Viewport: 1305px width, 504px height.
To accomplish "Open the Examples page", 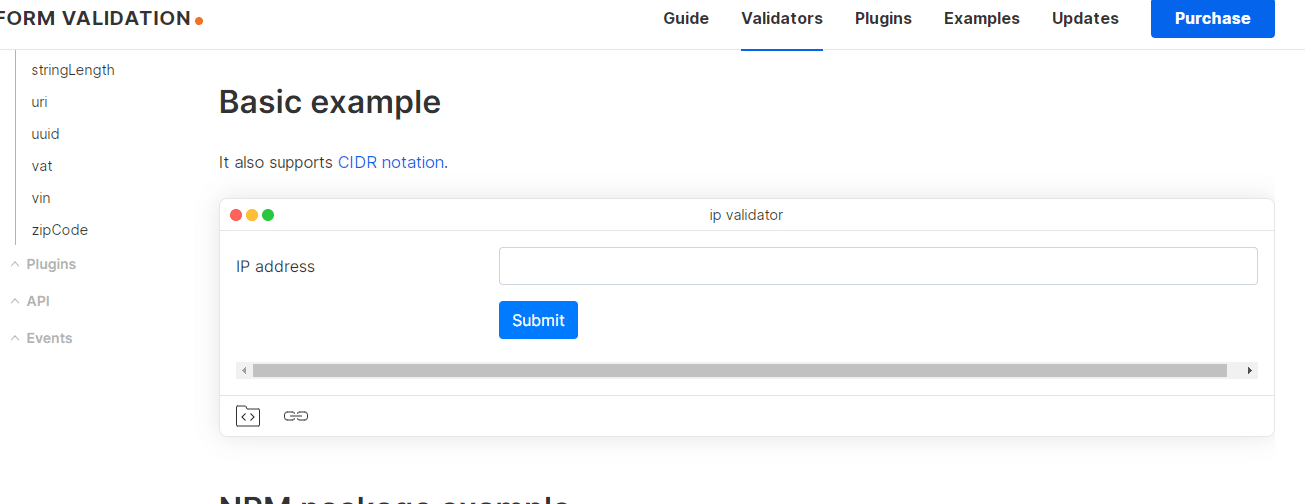I will (x=982, y=18).
